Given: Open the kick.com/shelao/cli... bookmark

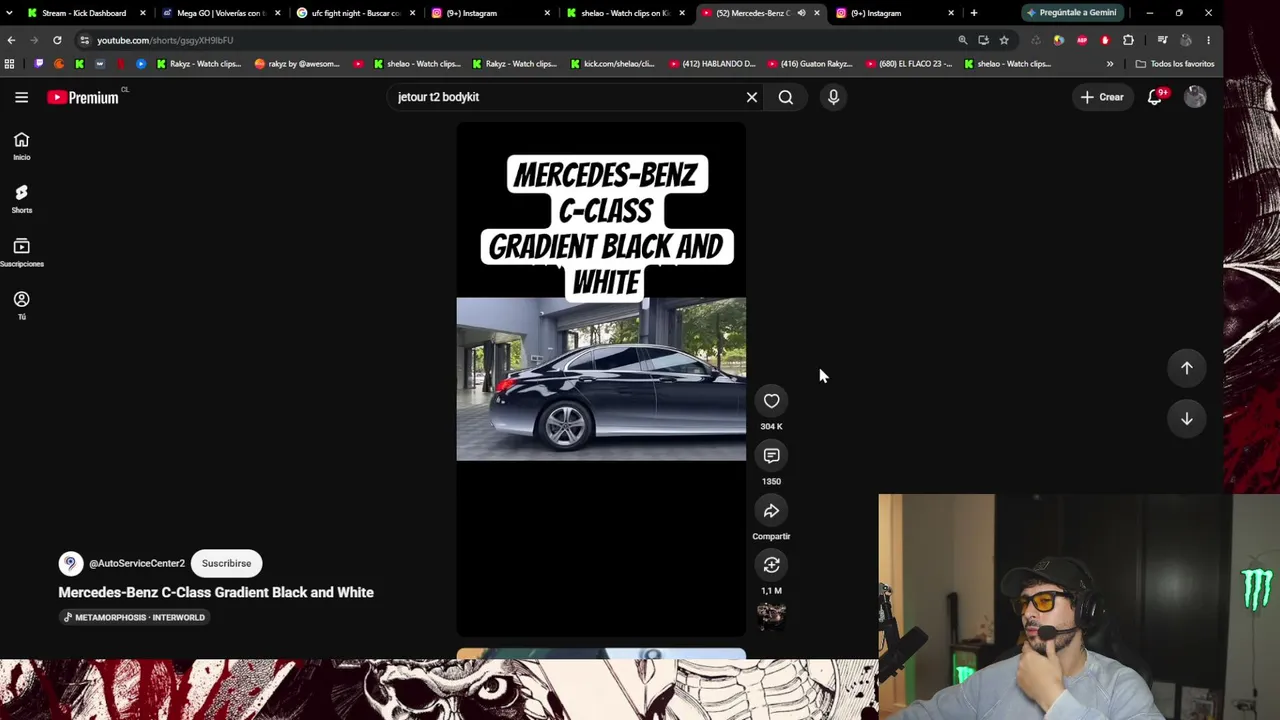Looking at the screenshot, I should [612, 64].
